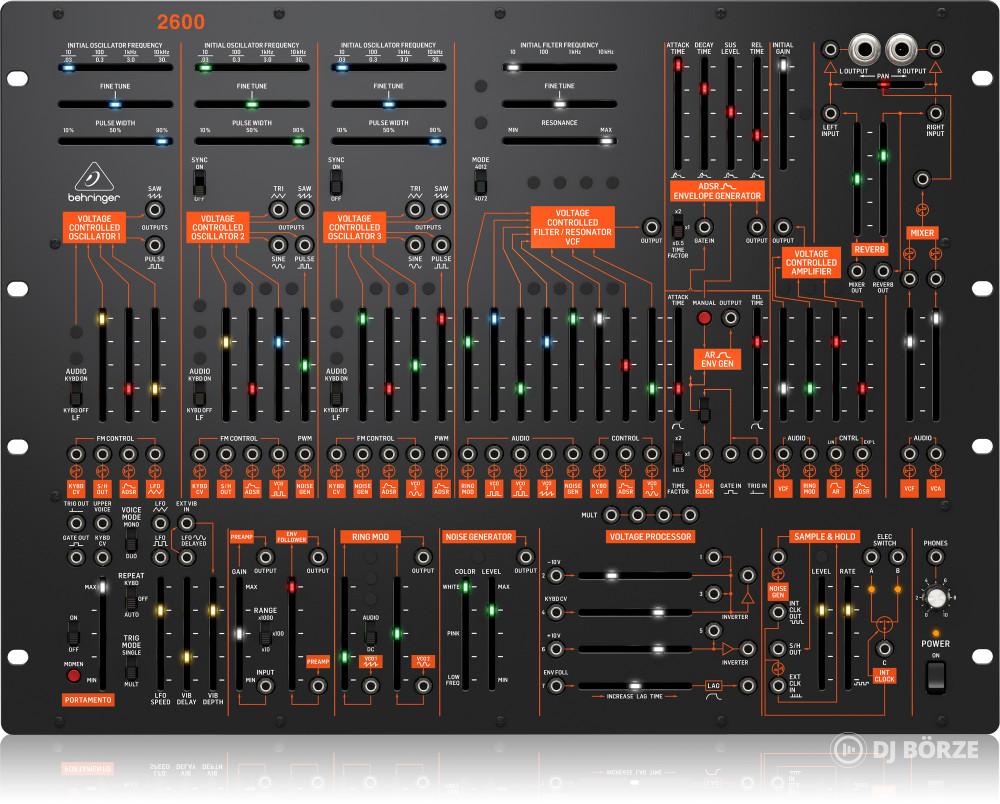Click the L OUTPUT quarter-inch jack

[x=864, y=50]
